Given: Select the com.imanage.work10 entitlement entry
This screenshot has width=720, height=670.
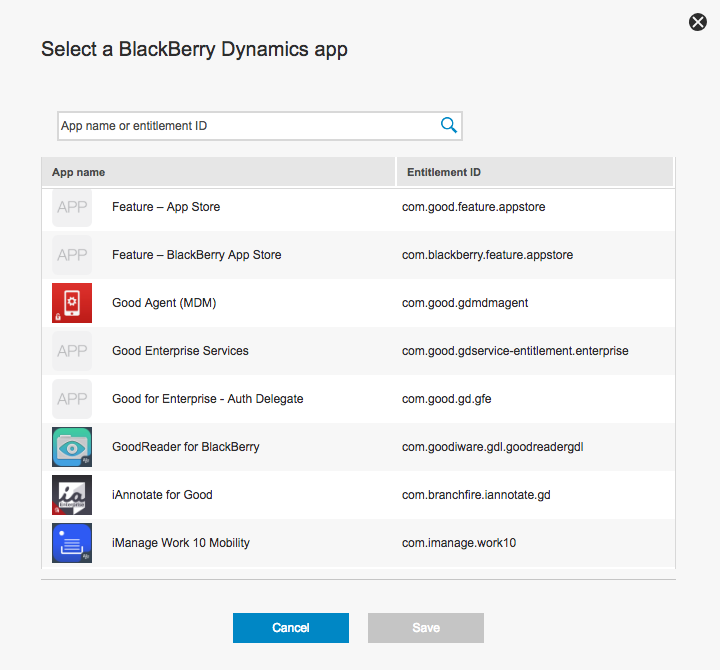Looking at the screenshot, I should click(459, 543).
